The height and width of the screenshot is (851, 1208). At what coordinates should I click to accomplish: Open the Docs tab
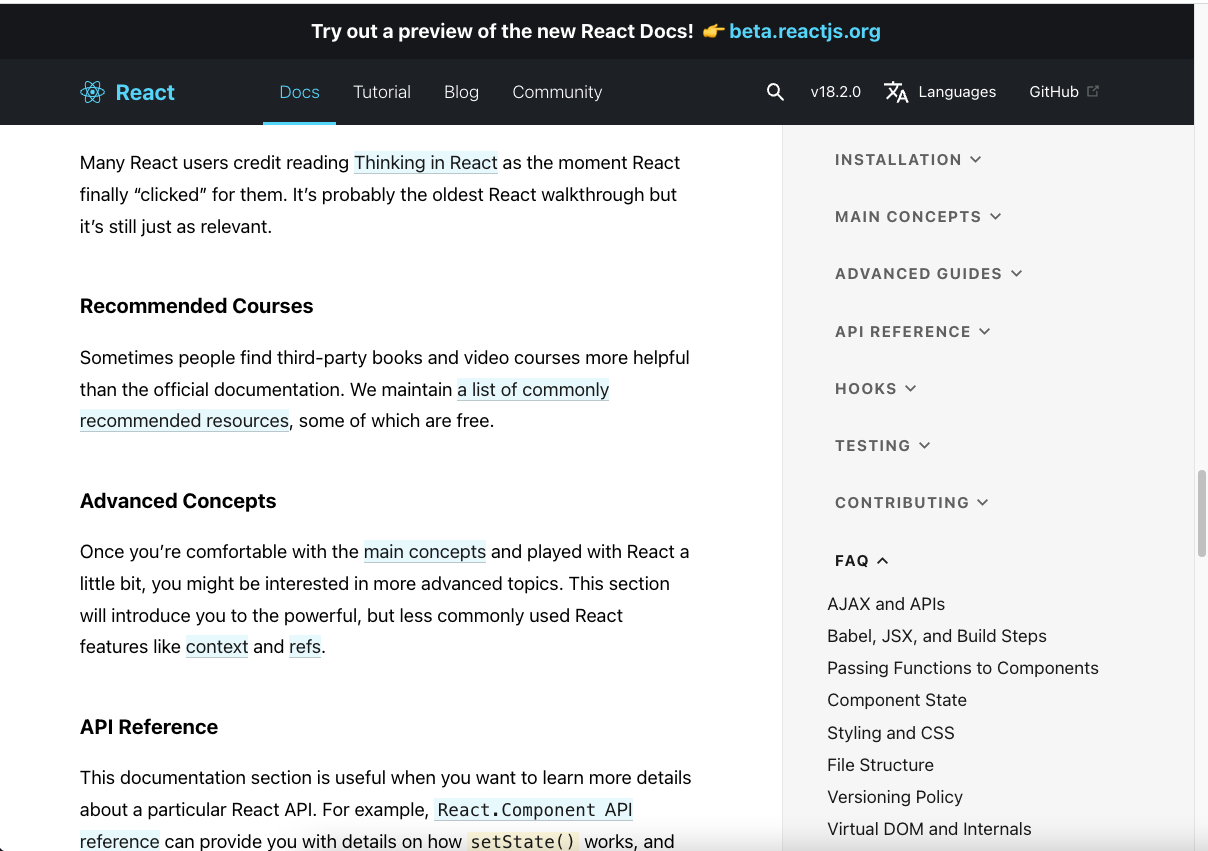click(299, 92)
